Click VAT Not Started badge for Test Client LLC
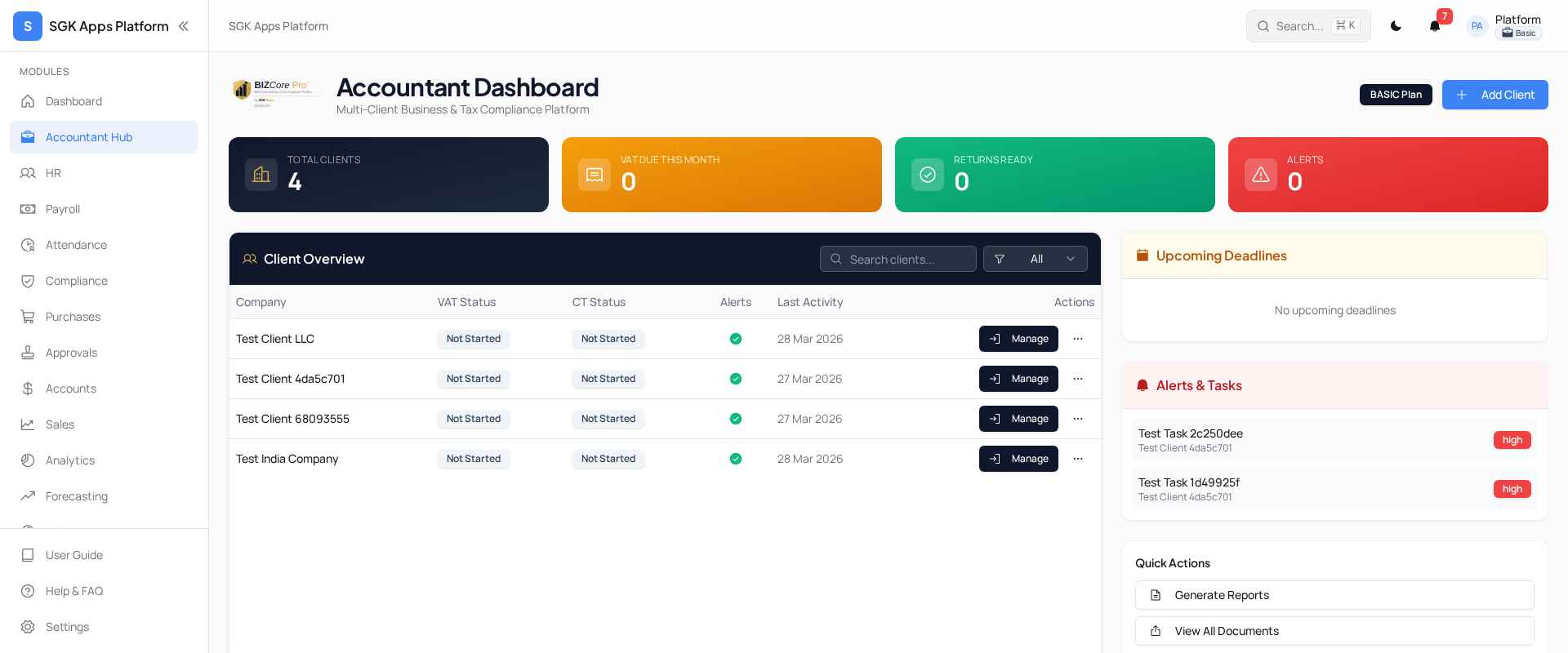1568x653 pixels. coord(474,339)
